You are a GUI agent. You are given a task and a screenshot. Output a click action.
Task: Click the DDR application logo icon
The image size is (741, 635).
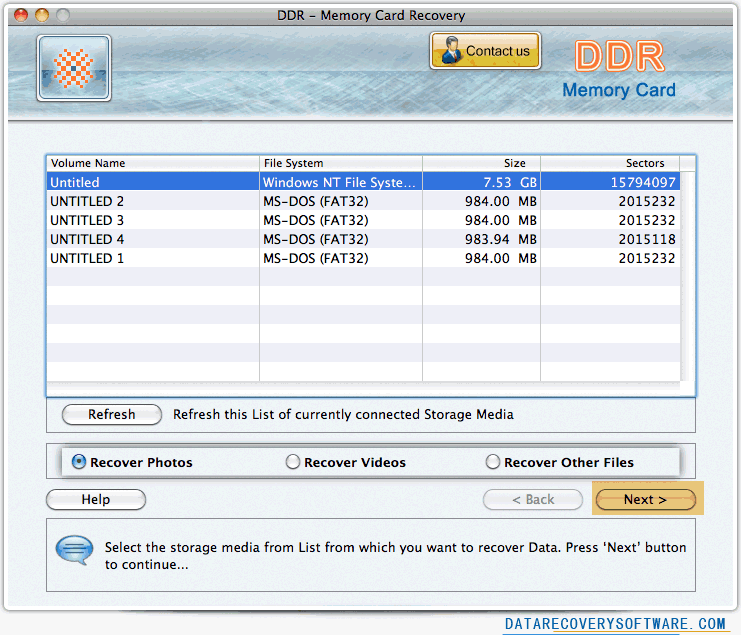74,68
